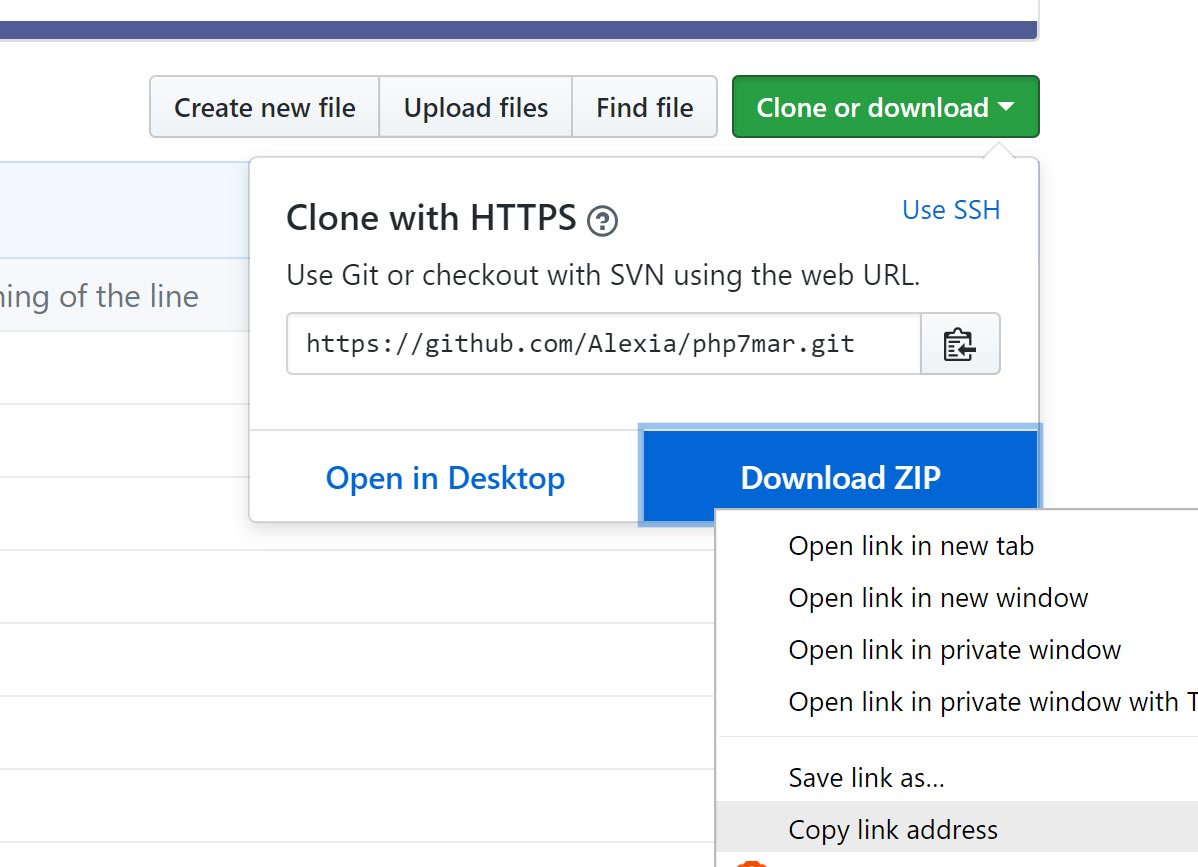Click the blue Download ZIP button
1198x867 pixels.
(840, 478)
